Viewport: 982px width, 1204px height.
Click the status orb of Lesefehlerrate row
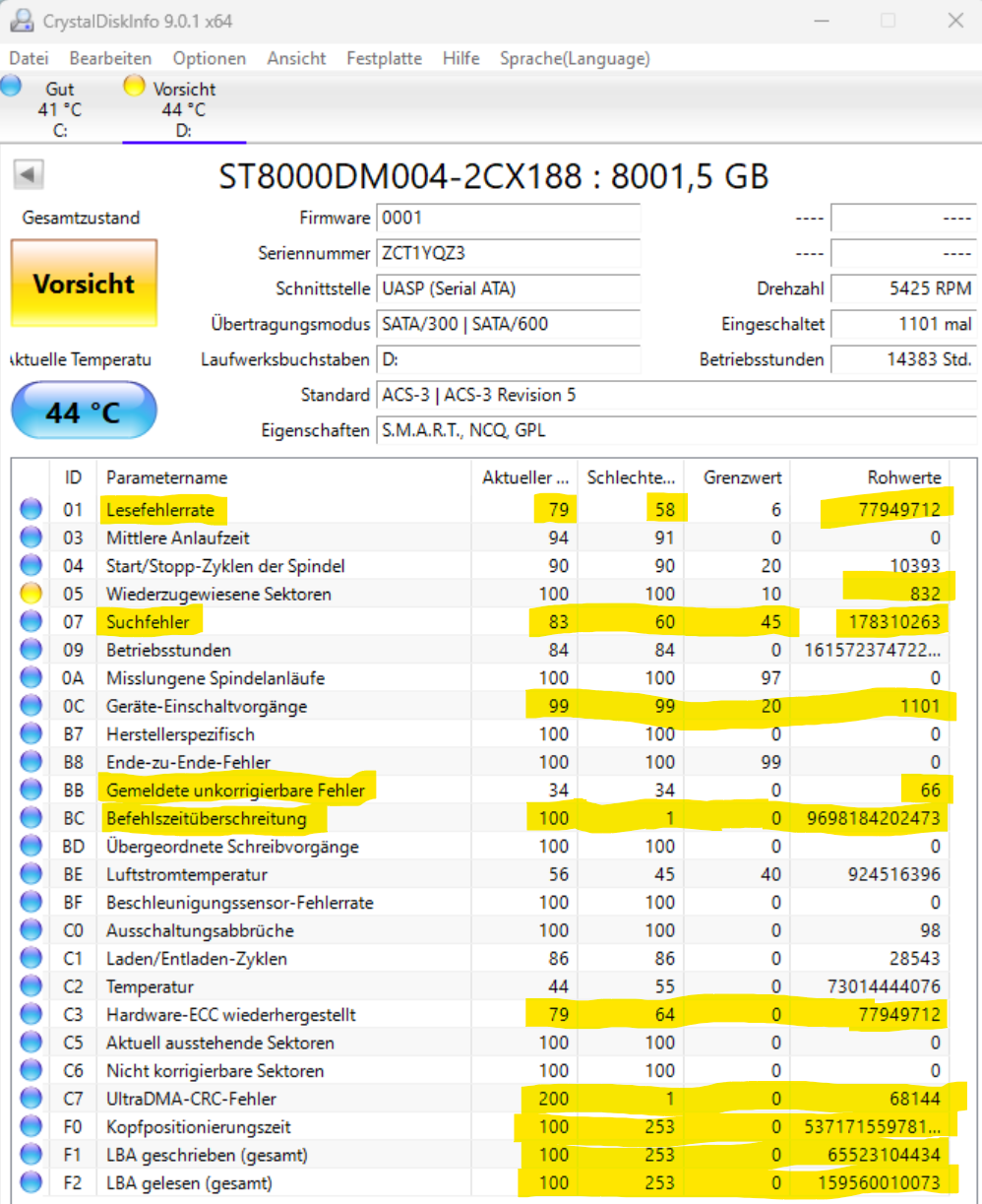pyautogui.click(x=31, y=510)
